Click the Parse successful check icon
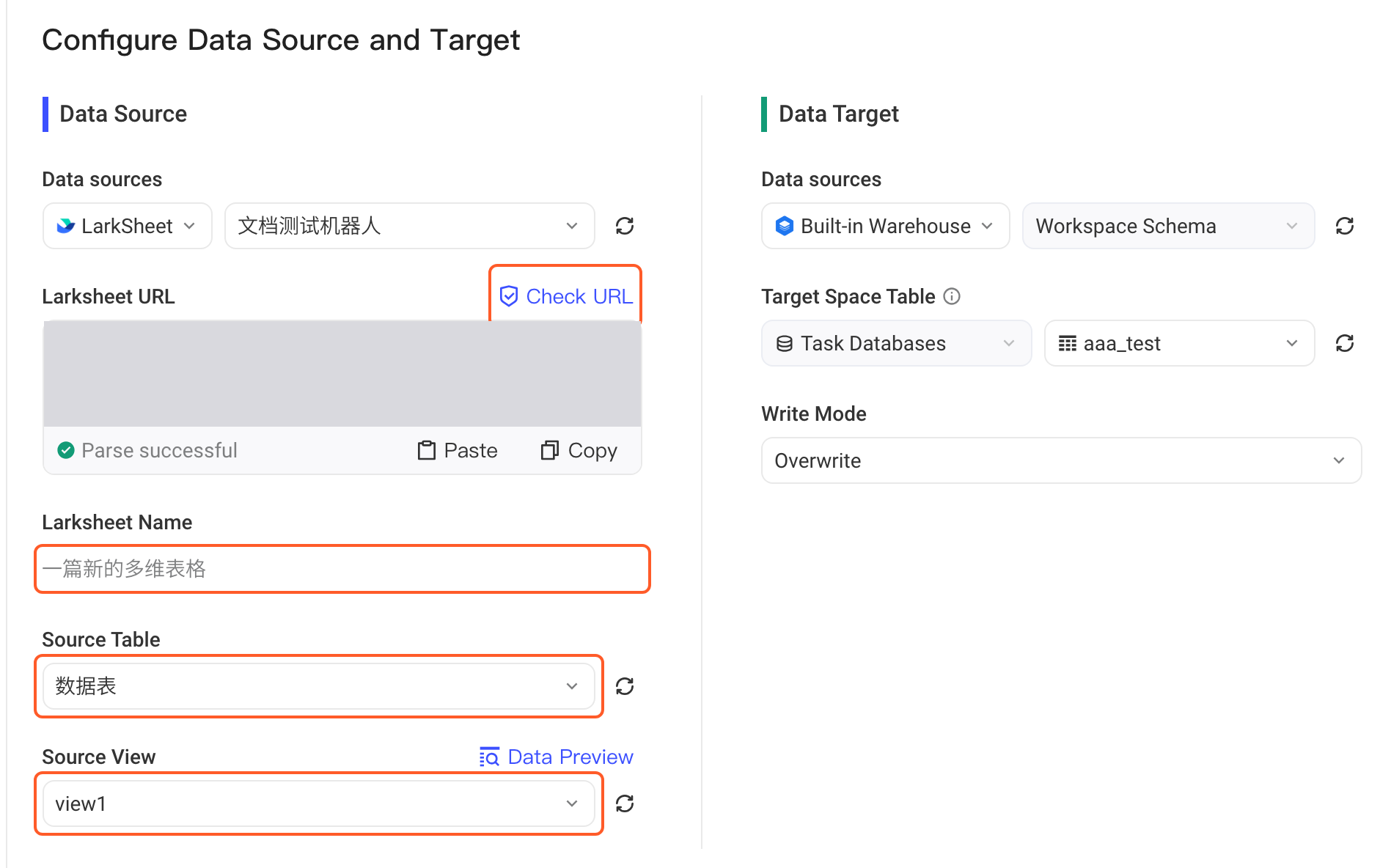Screen dimensions: 1380x868 click(66, 450)
